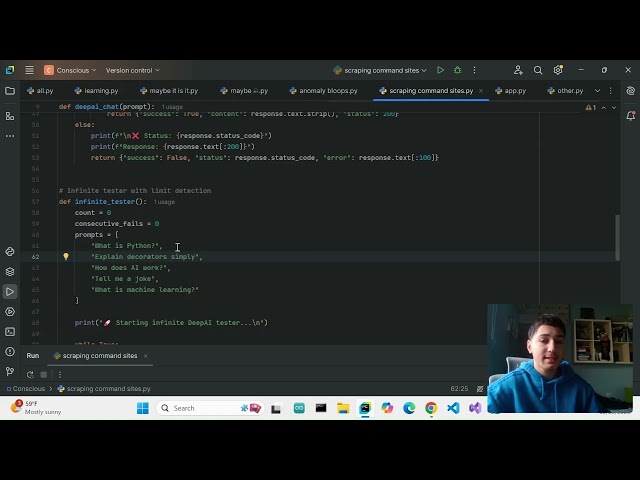Open the Services tool window

point(10,312)
